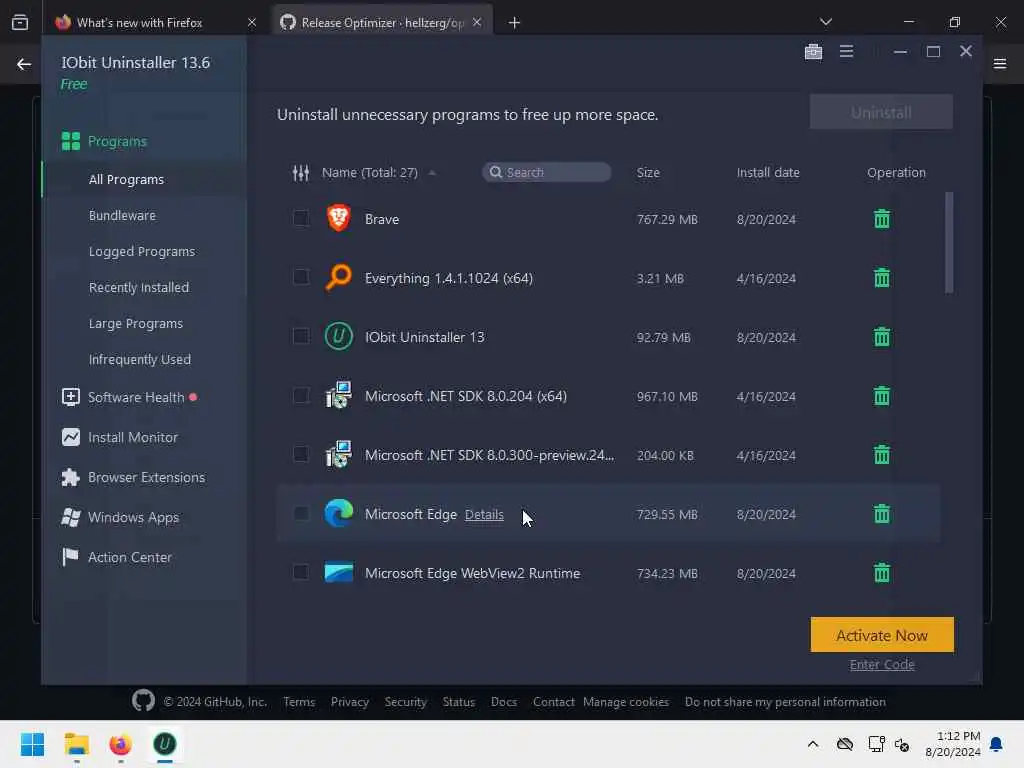The width and height of the screenshot is (1024, 768).
Task: Click Manage cookies in GitHub footer
Action: tap(626, 701)
